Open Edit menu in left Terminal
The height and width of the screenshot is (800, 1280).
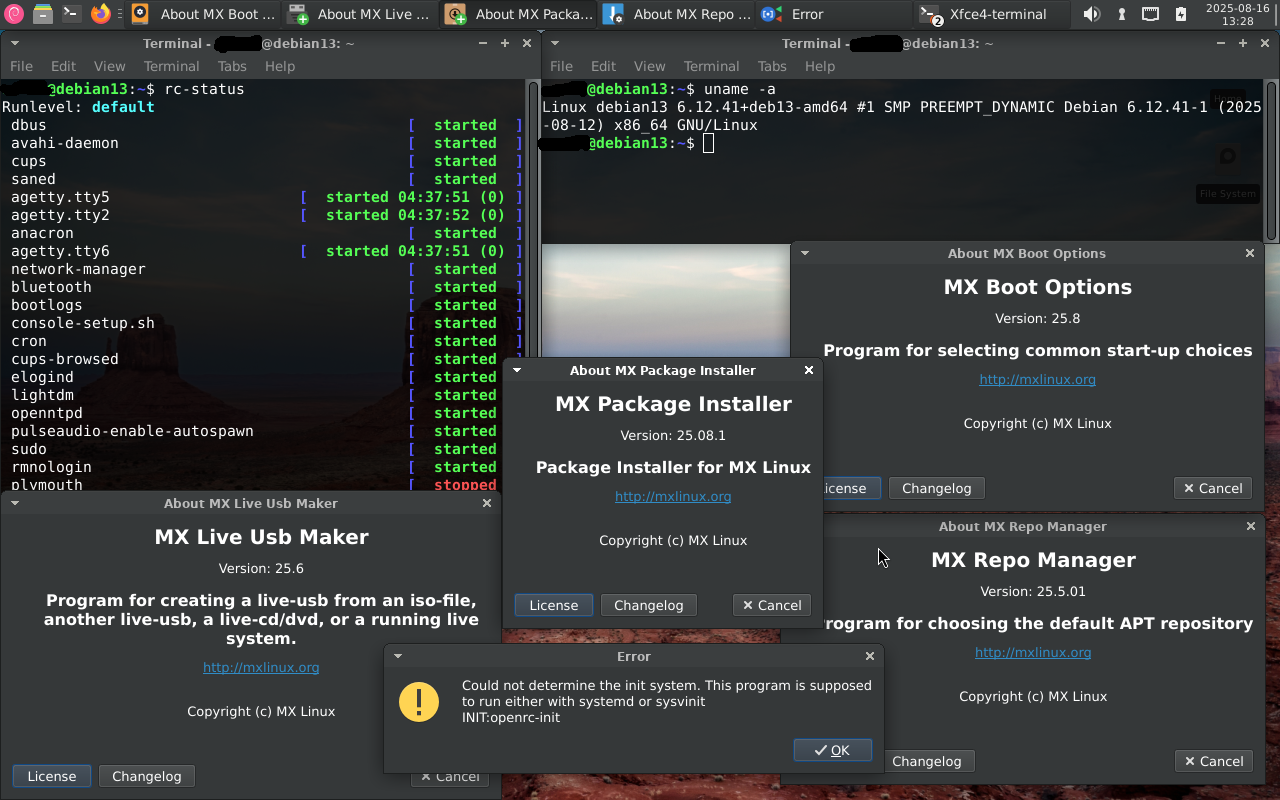pos(63,66)
